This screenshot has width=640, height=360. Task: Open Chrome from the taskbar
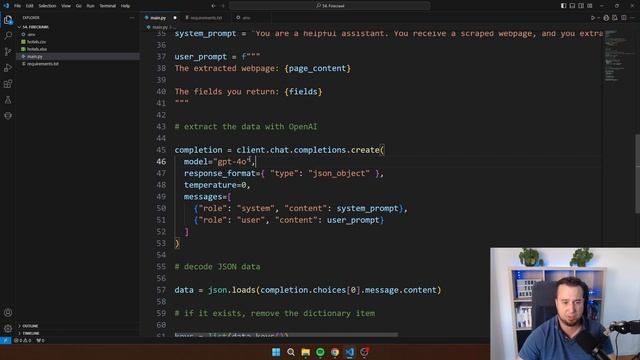click(335, 352)
